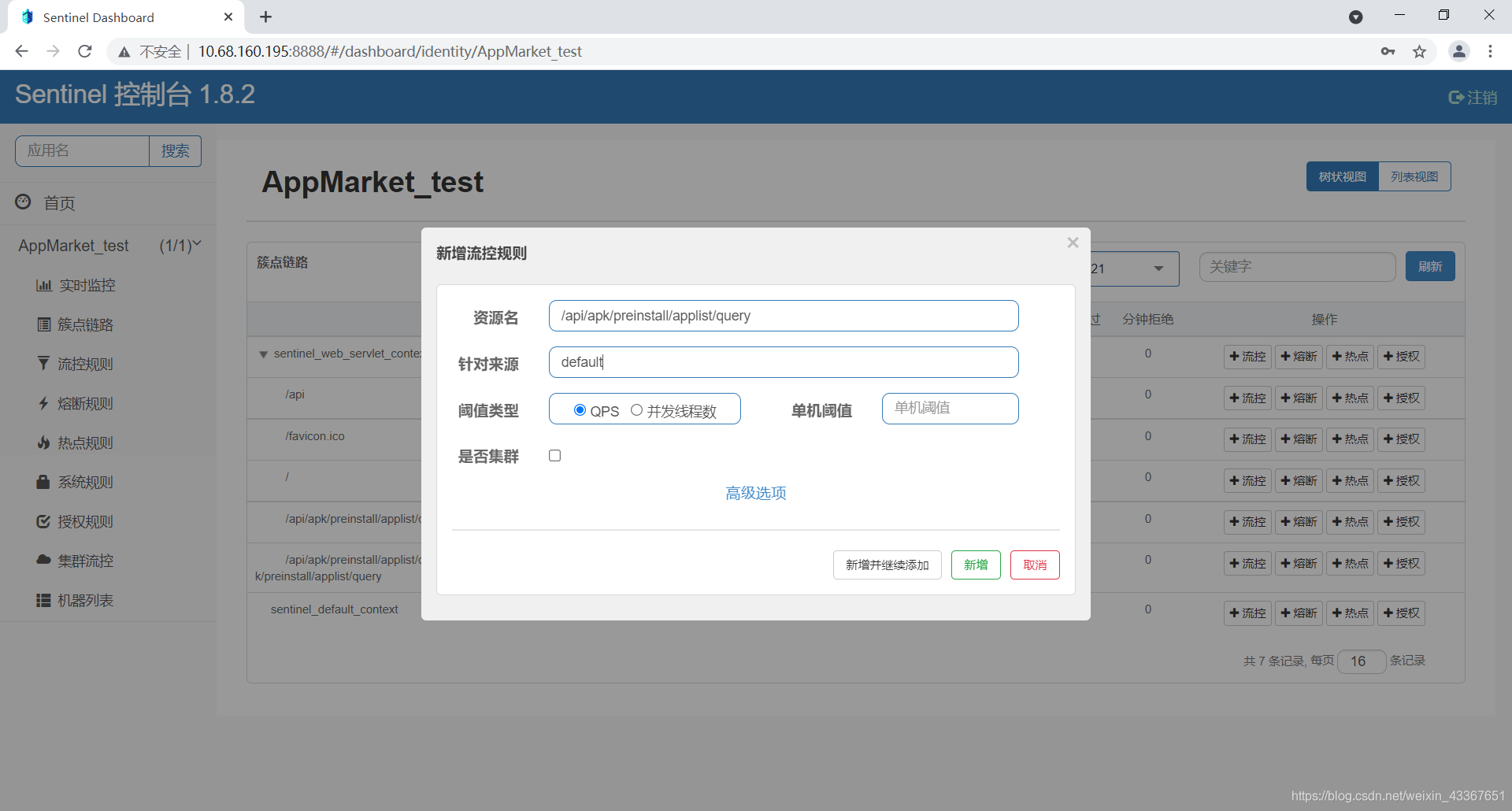1512x811 pixels.
Task: Click the not-secure warning icon
Action: tap(124, 52)
